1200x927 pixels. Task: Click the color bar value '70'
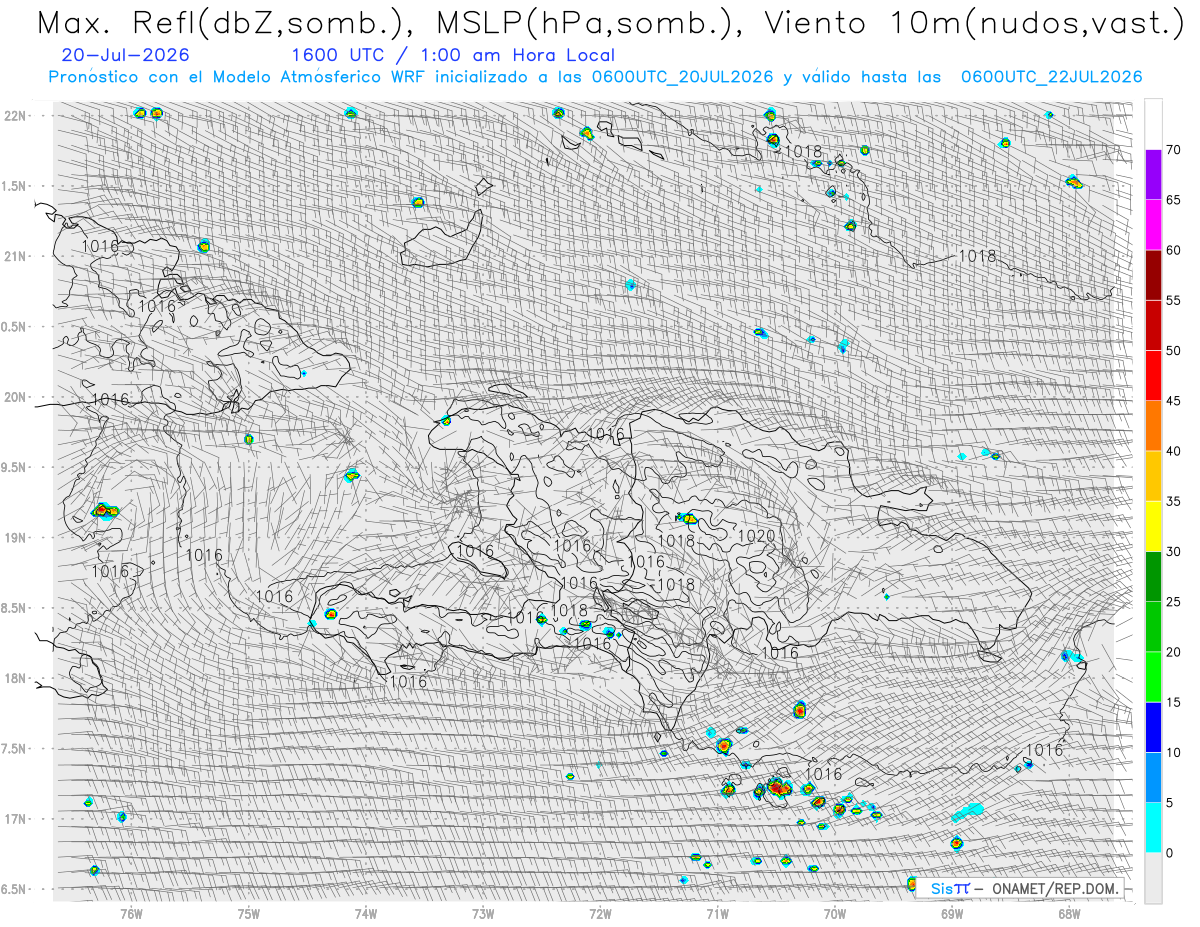coord(1173,150)
